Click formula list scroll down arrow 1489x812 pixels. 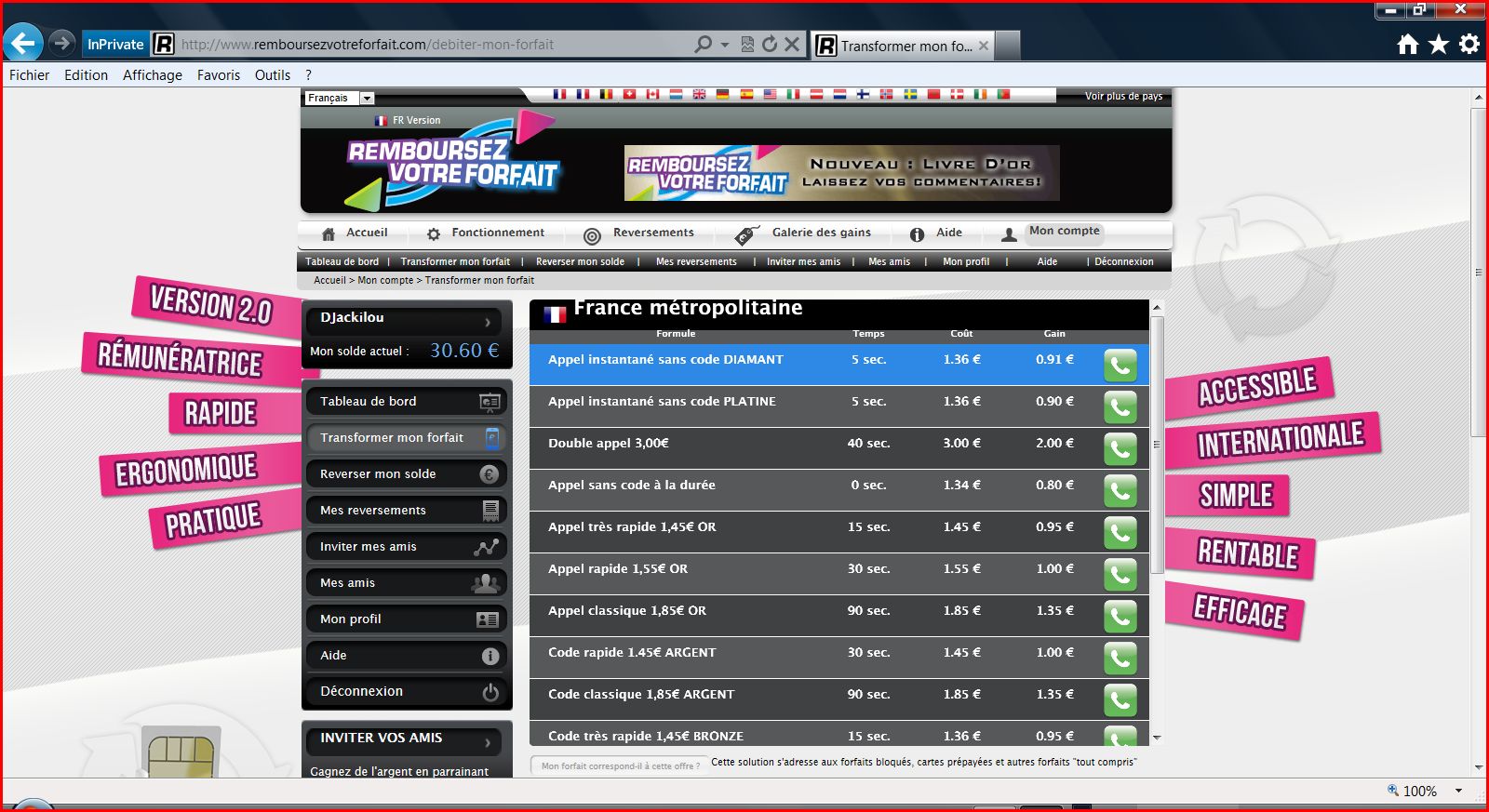click(x=1157, y=738)
